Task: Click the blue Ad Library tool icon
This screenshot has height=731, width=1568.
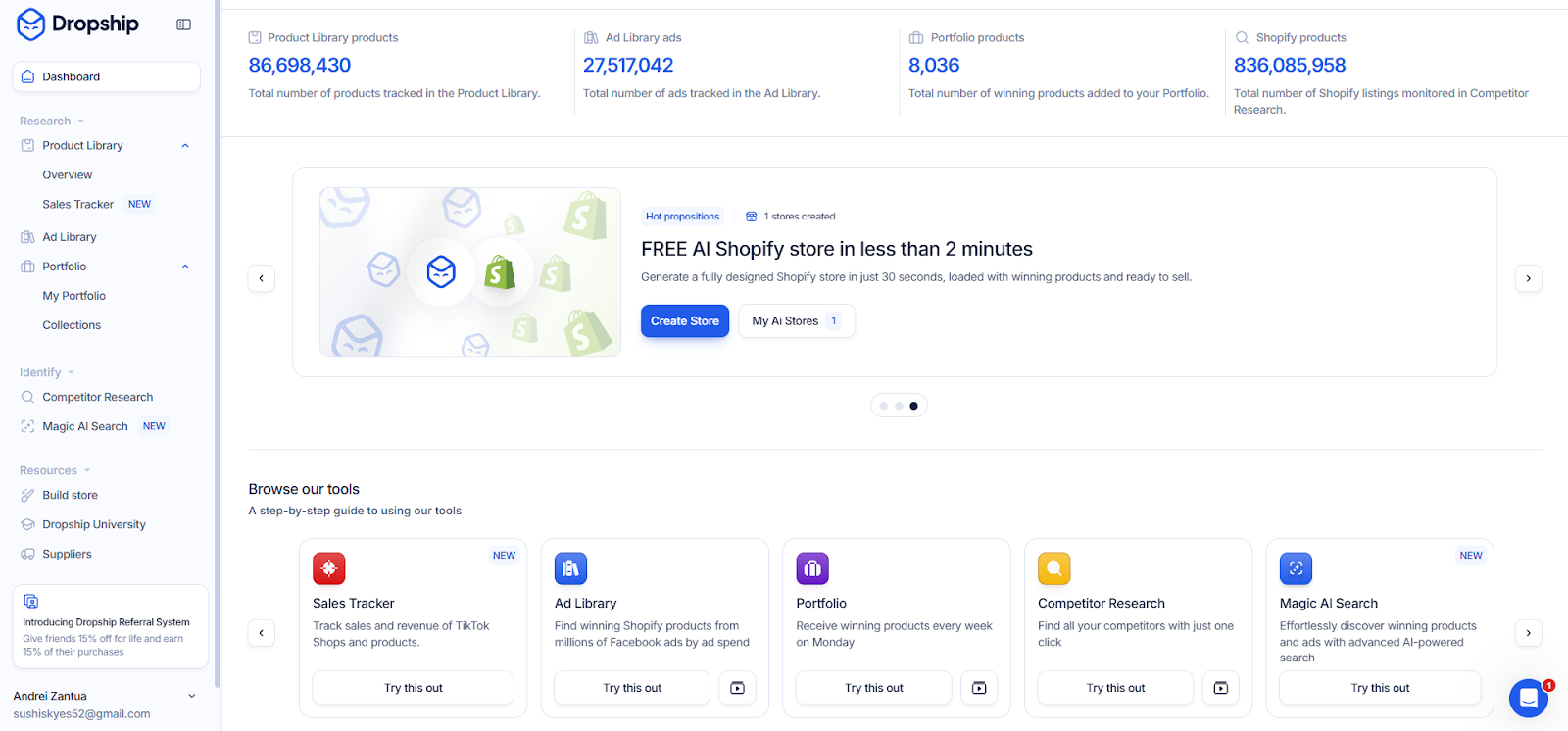Action: (x=570, y=568)
